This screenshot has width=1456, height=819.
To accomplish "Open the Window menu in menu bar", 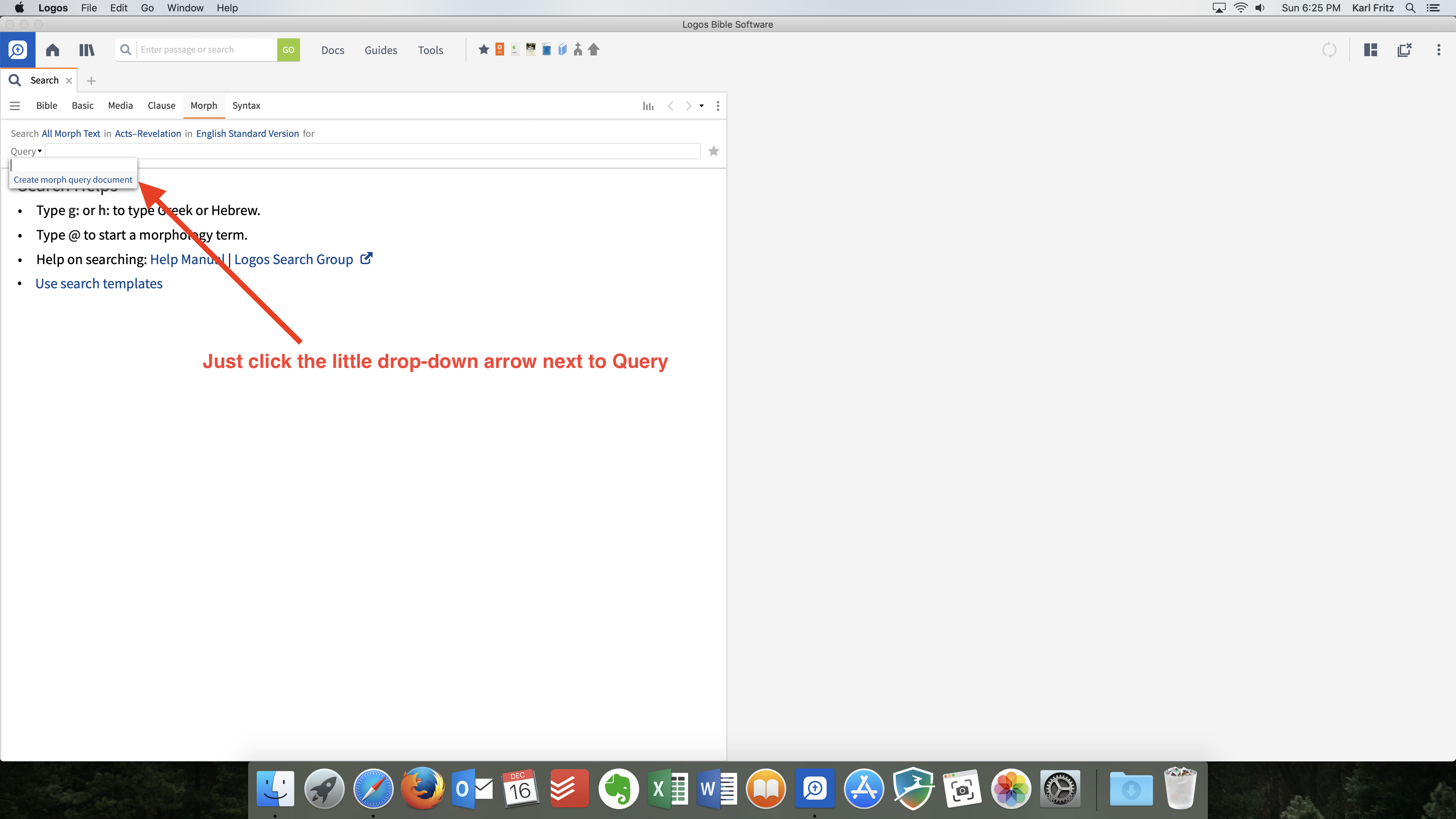I will click(x=186, y=8).
